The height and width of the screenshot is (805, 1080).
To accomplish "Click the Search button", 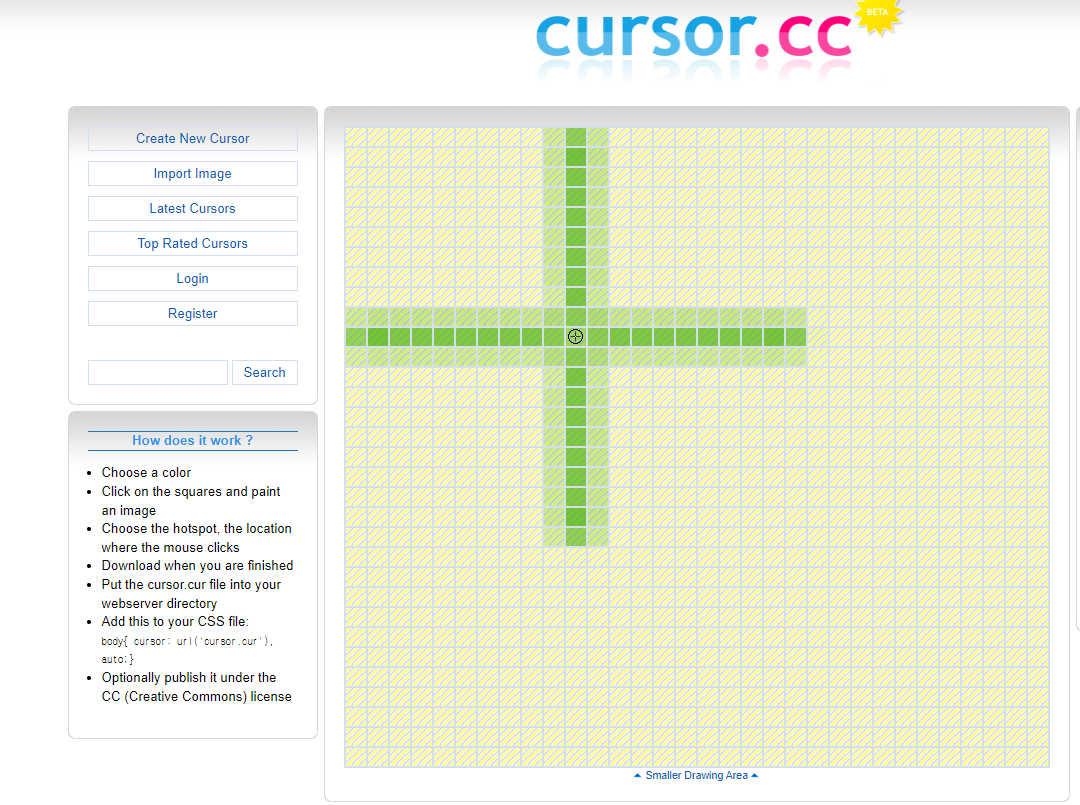I will [264, 373].
